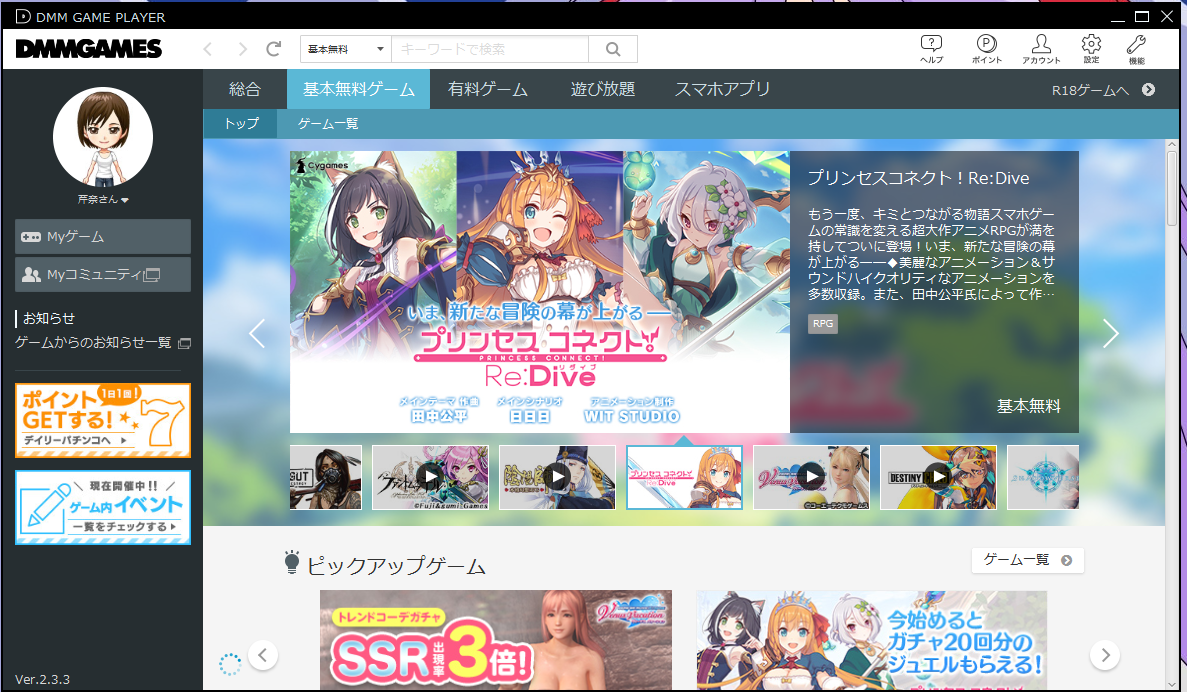
Task: Select the Princess Connect carousel thumbnail
Action: [x=684, y=477]
